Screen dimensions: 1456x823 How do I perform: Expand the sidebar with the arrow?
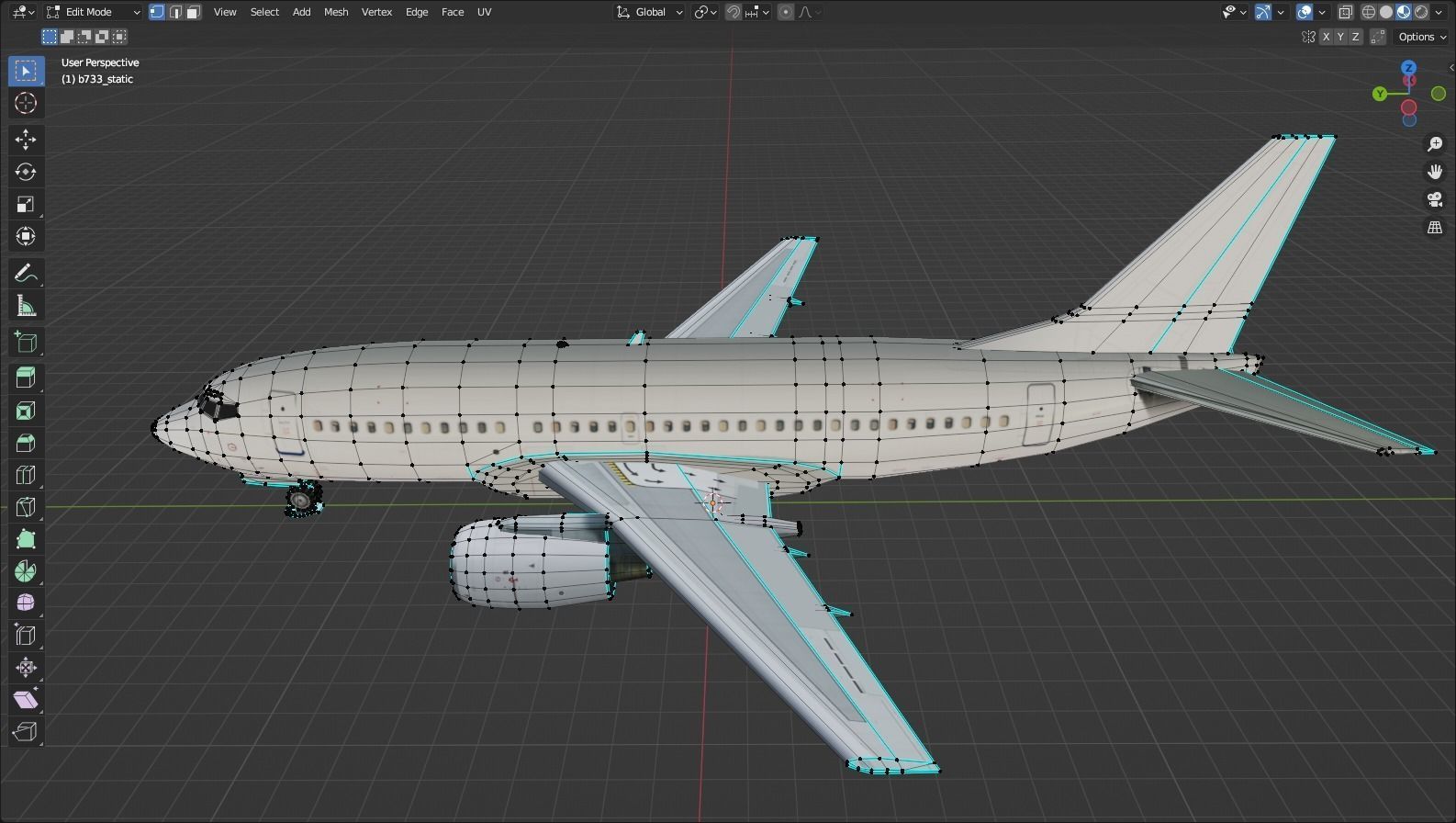point(1450,67)
